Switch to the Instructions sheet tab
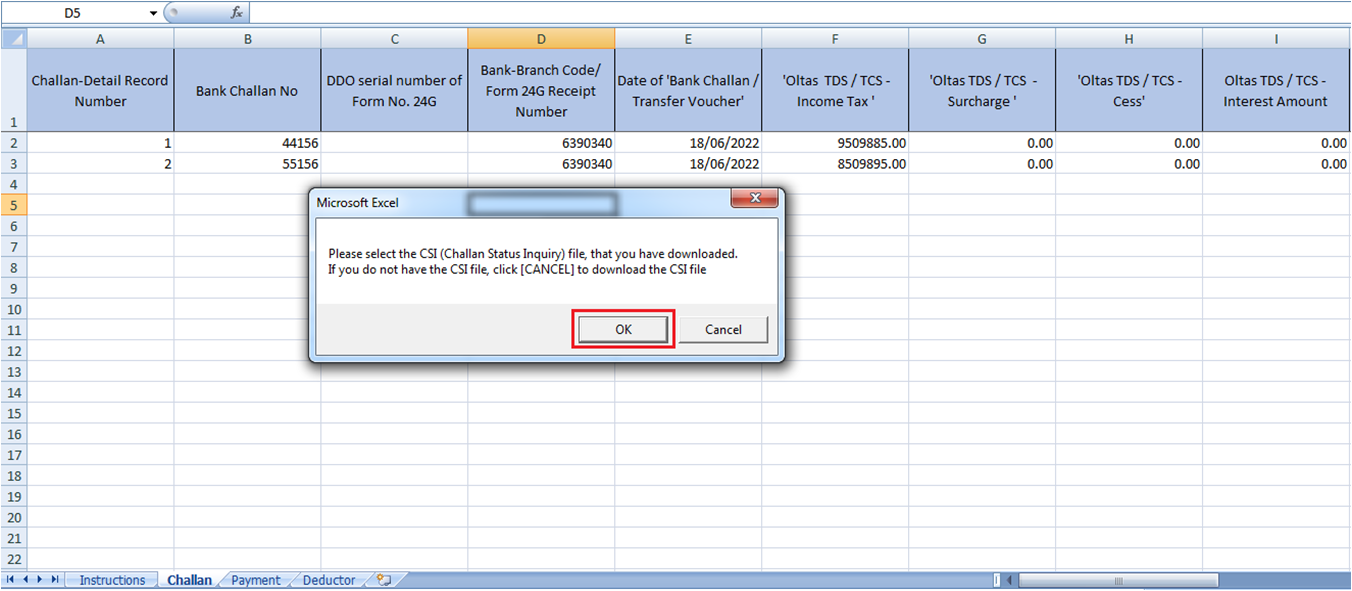1352x591 pixels. pos(111,579)
